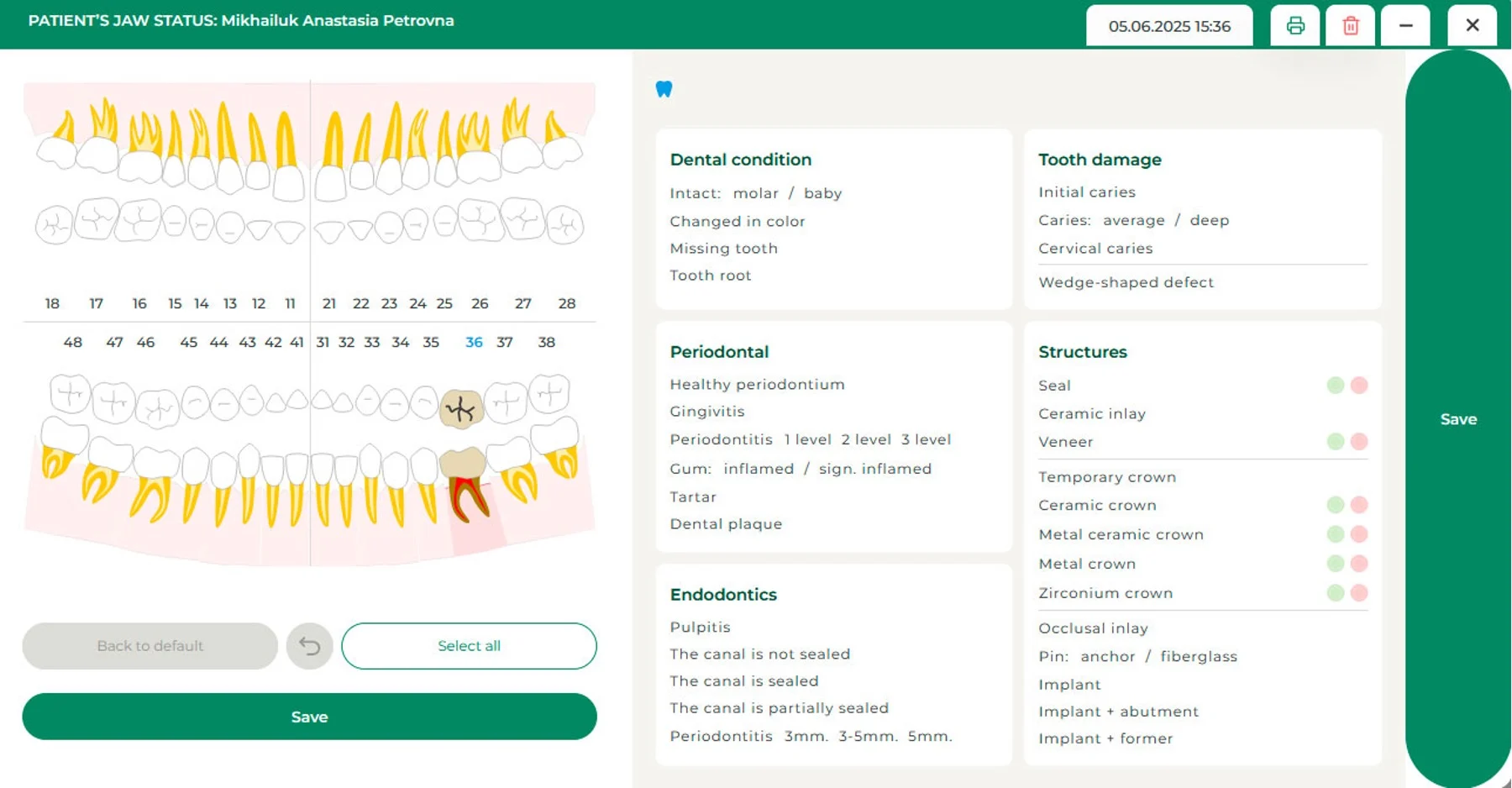Select lower tooth 37 occlusal view
This screenshot has width=1512, height=788.
click(x=507, y=402)
